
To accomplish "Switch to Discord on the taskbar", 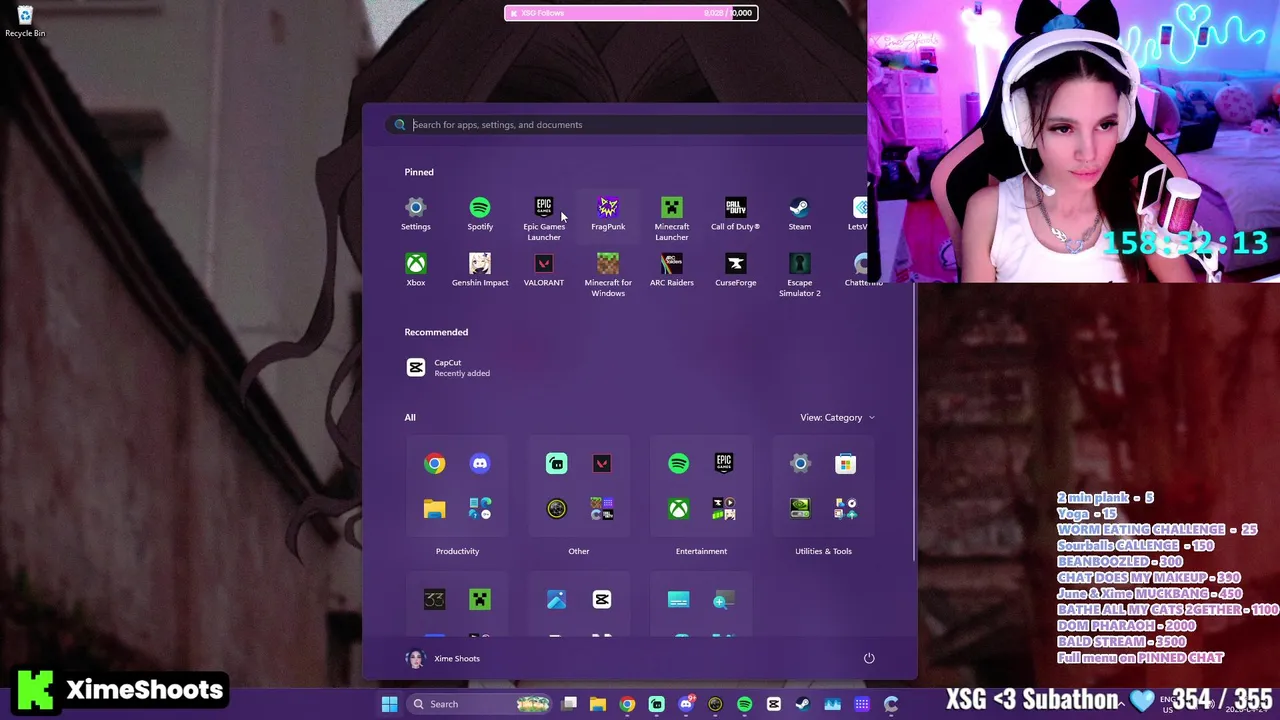I will [x=686, y=704].
